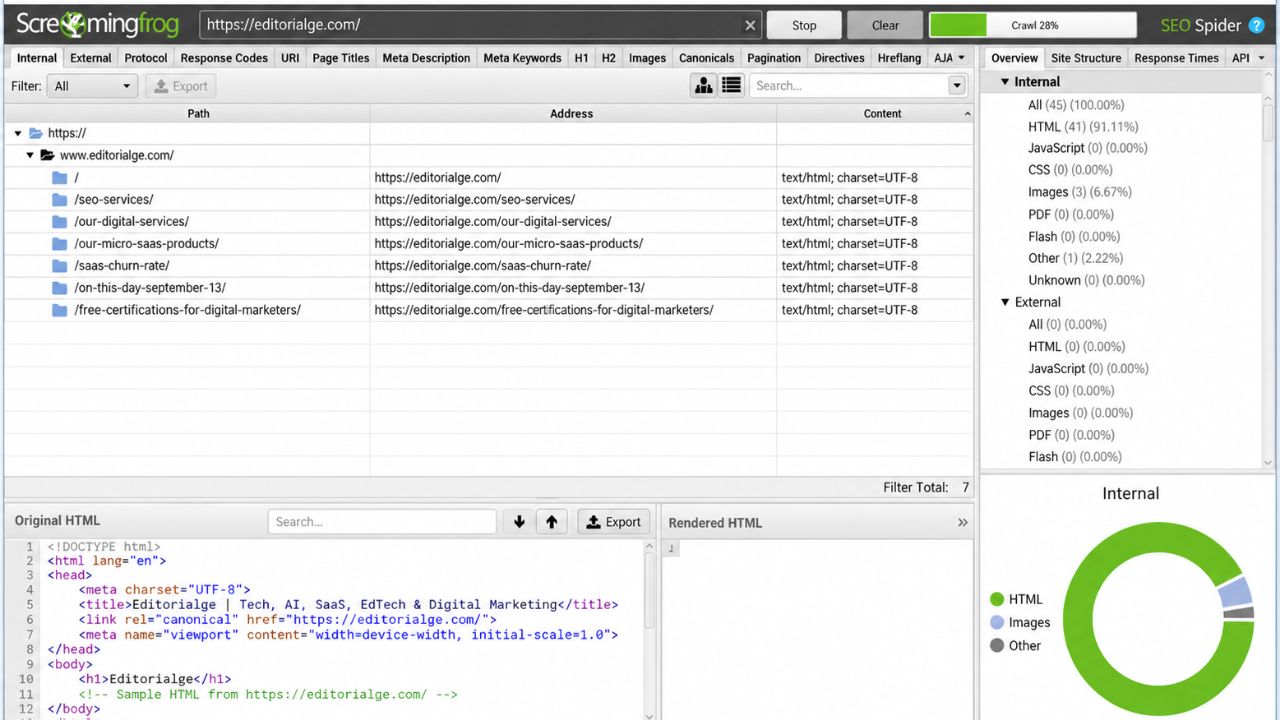
Task: Show more right panel tabs after API
Action: click(x=1261, y=58)
